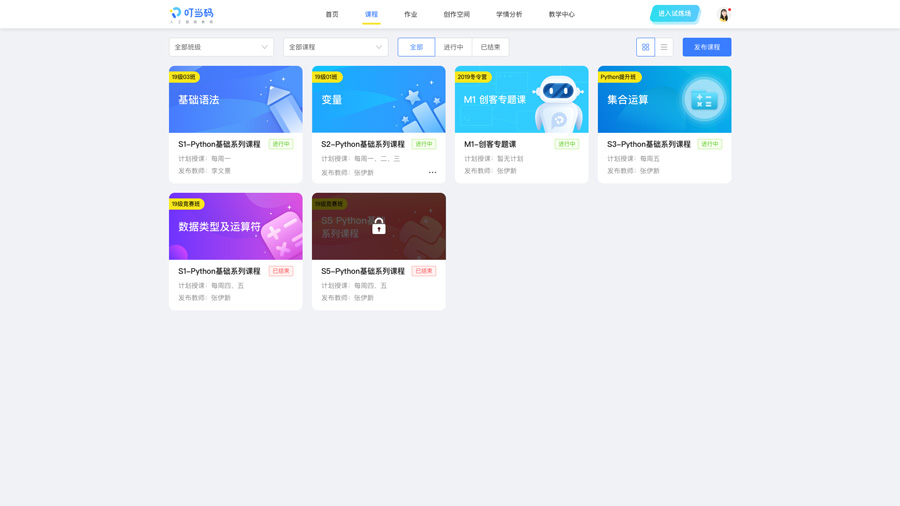Screen dimensions: 900x506
Task: Open the 数据类型及运算符 course thumbnail
Action: [x=235, y=226]
